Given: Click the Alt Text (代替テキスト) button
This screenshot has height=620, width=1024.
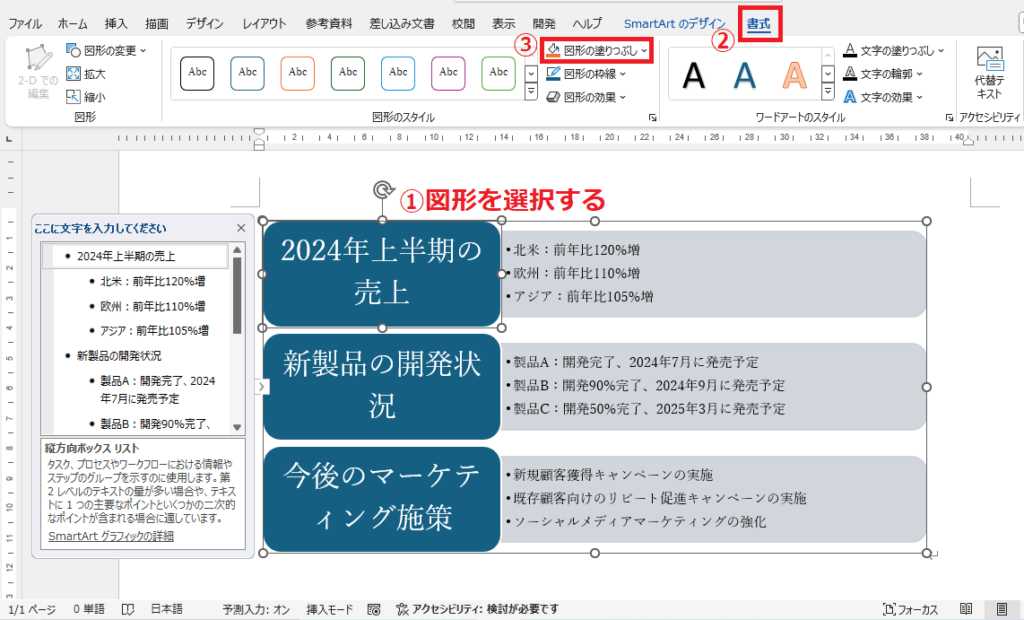Looking at the screenshot, I should [x=989, y=73].
